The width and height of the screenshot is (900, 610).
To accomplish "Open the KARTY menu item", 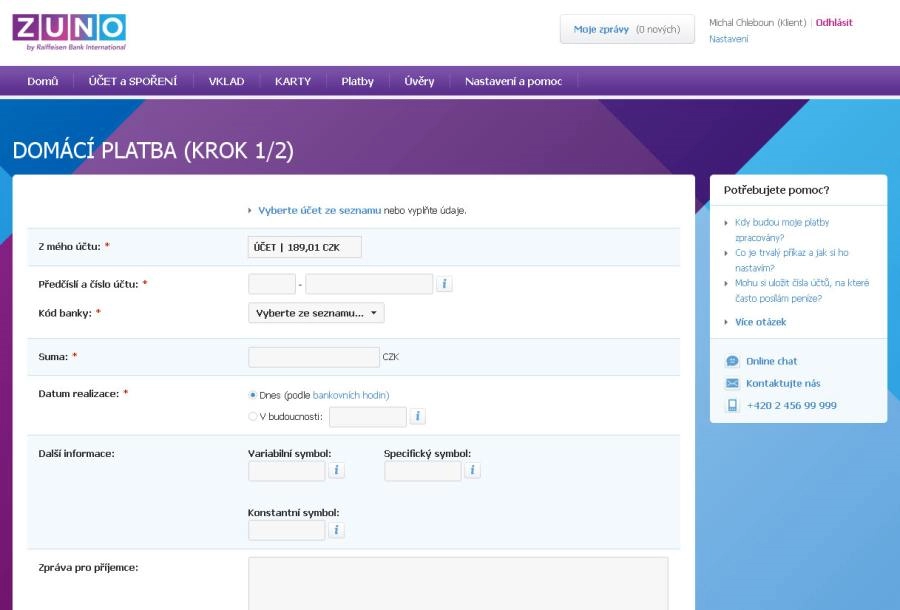I will click(x=293, y=81).
